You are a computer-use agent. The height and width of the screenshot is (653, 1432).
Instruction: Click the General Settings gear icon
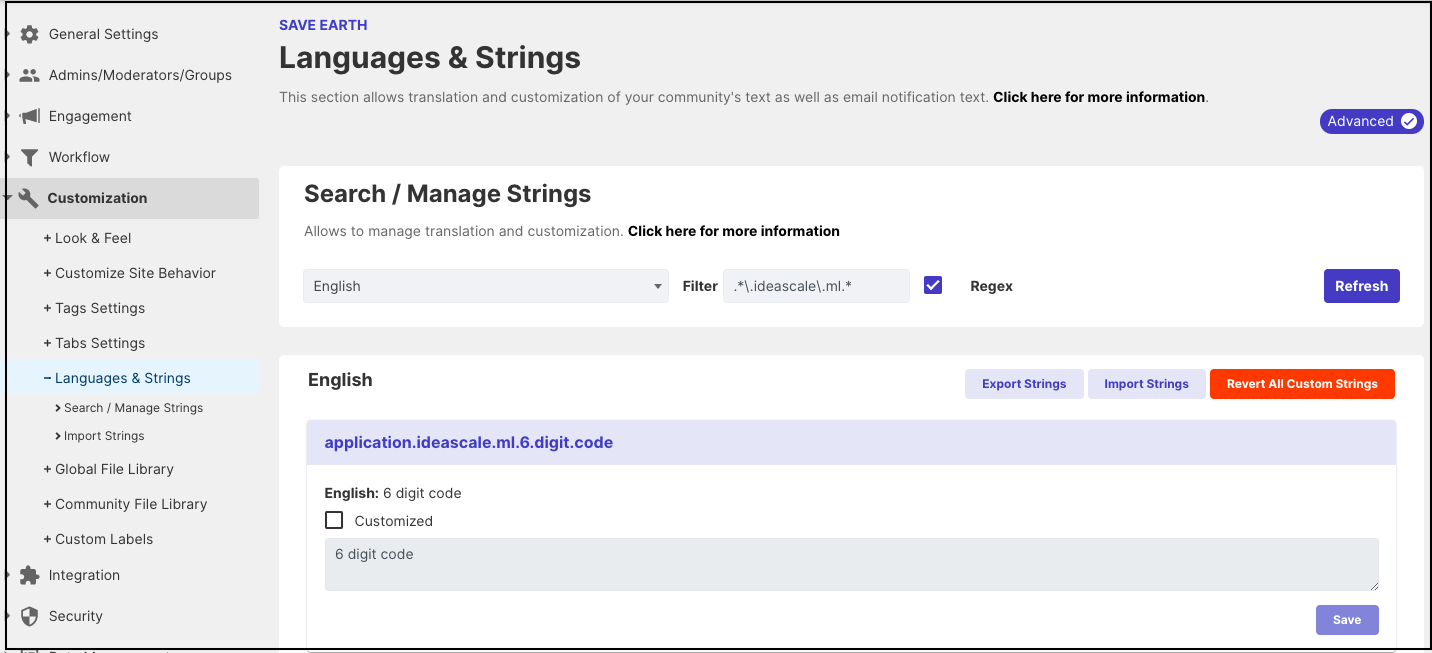coord(29,33)
